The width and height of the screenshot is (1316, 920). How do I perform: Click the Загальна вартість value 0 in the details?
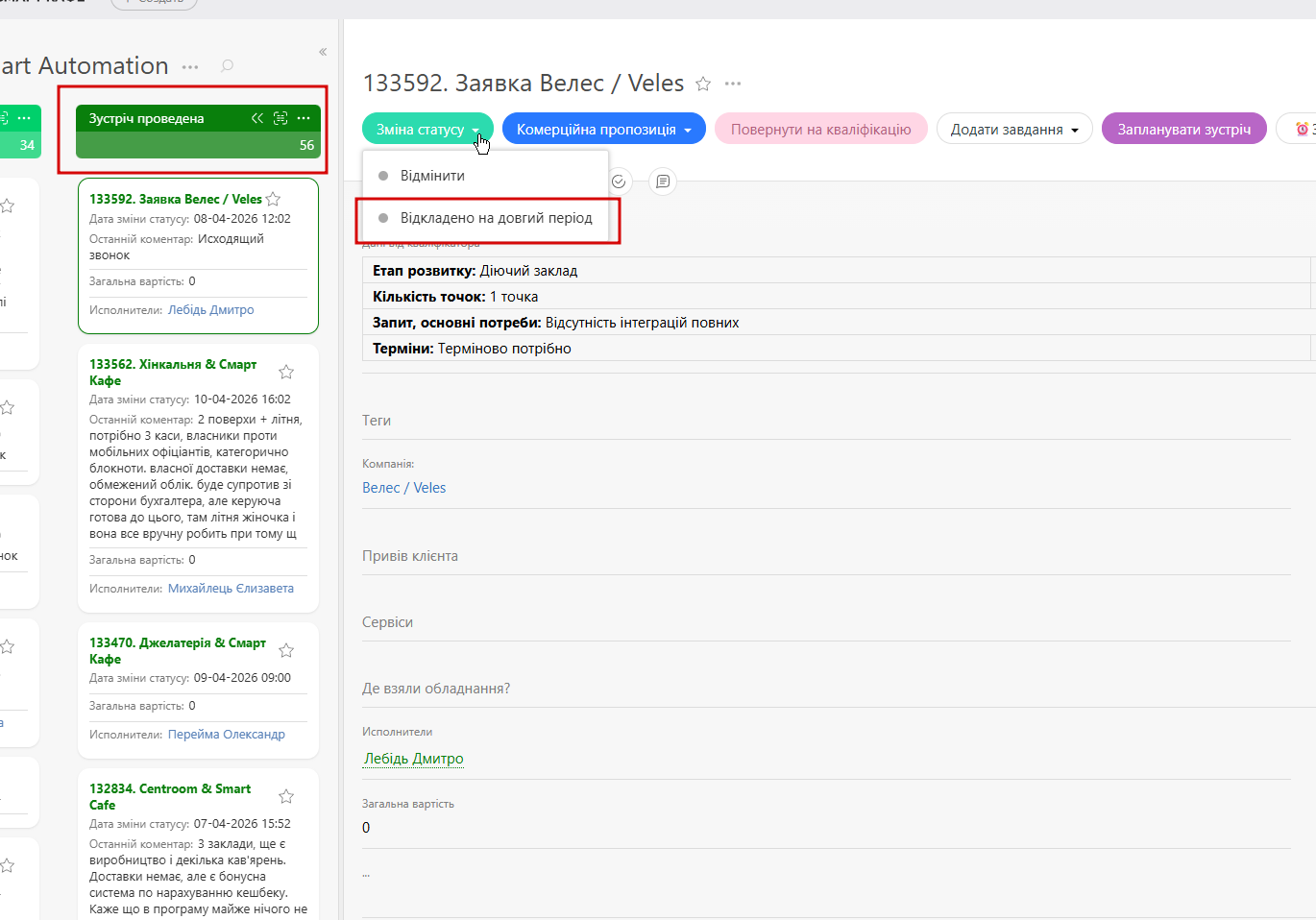[x=366, y=828]
